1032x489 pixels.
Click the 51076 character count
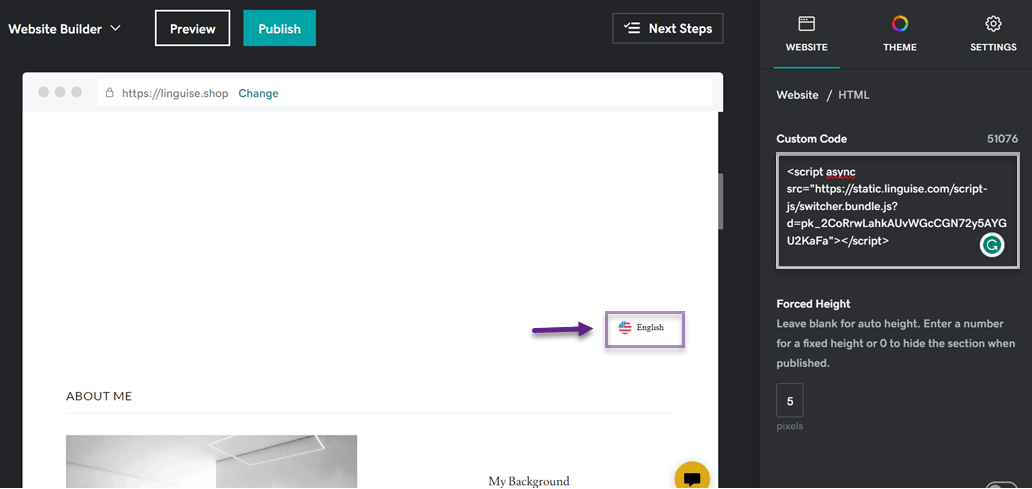[1002, 139]
